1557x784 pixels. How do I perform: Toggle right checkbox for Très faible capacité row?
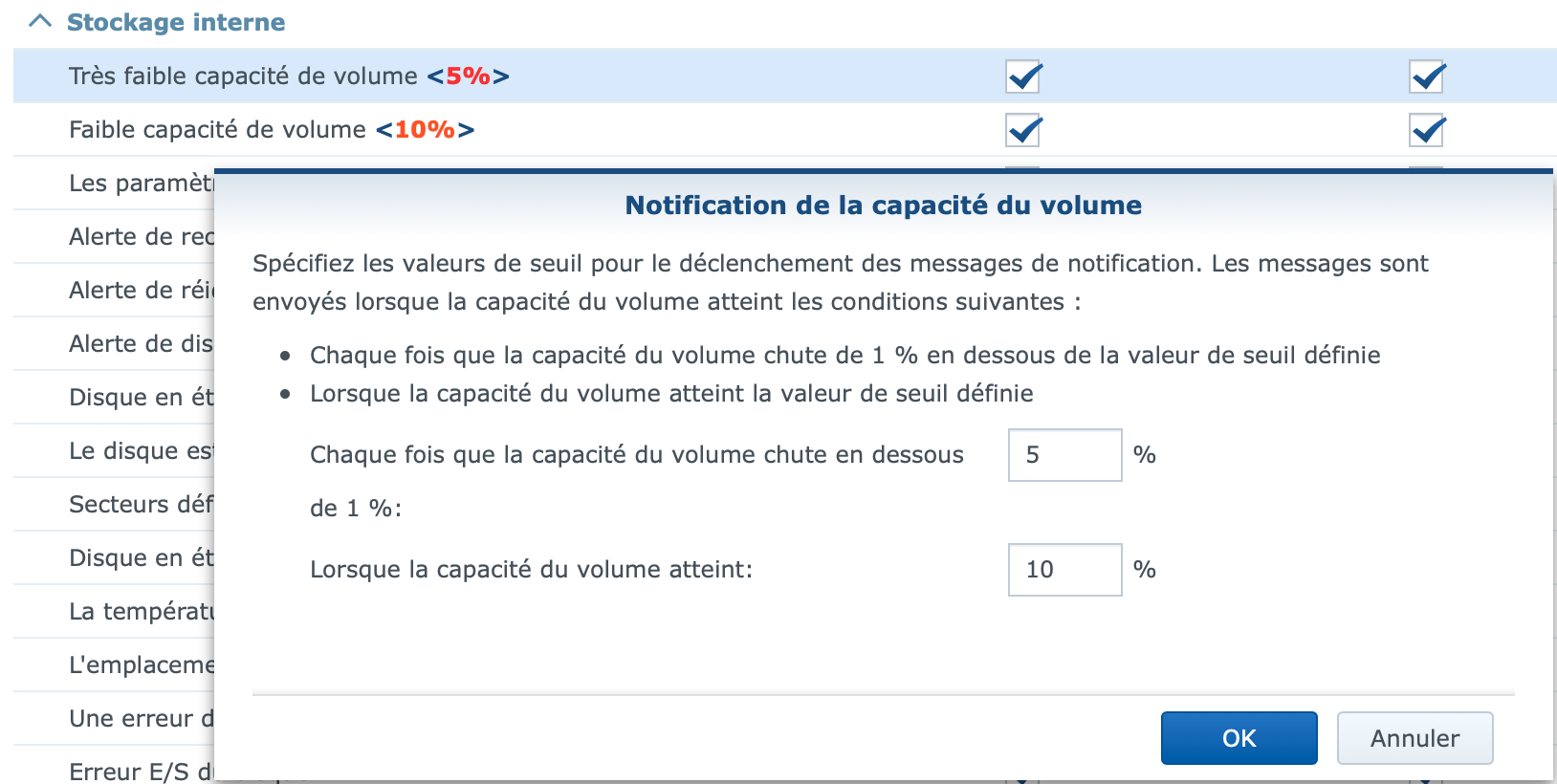tap(1426, 76)
